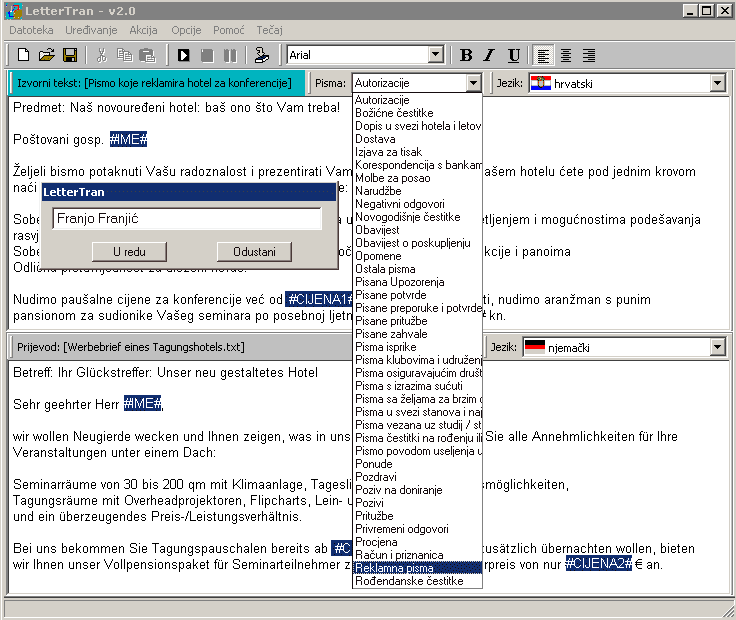
Task: Click #ME# placeholder in source text
Action: pos(128,139)
